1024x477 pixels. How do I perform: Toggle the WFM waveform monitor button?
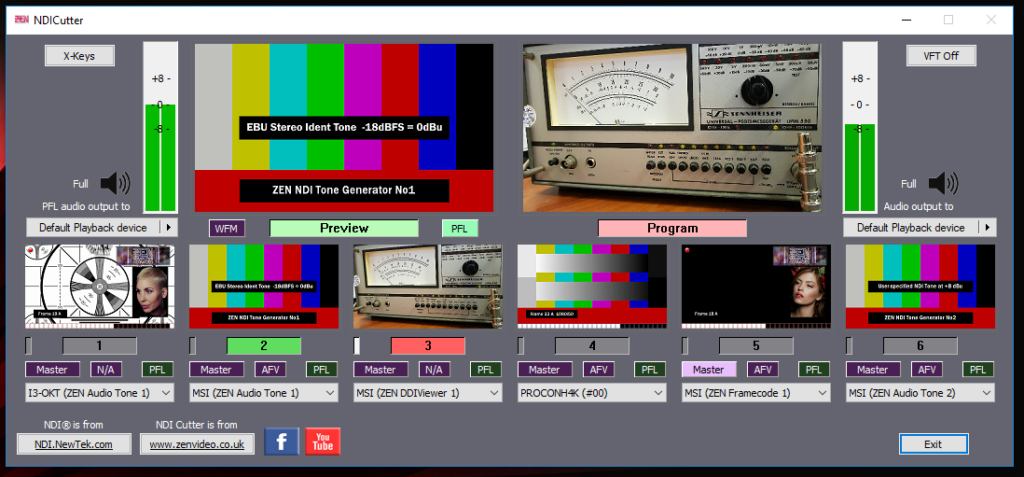pos(227,228)
